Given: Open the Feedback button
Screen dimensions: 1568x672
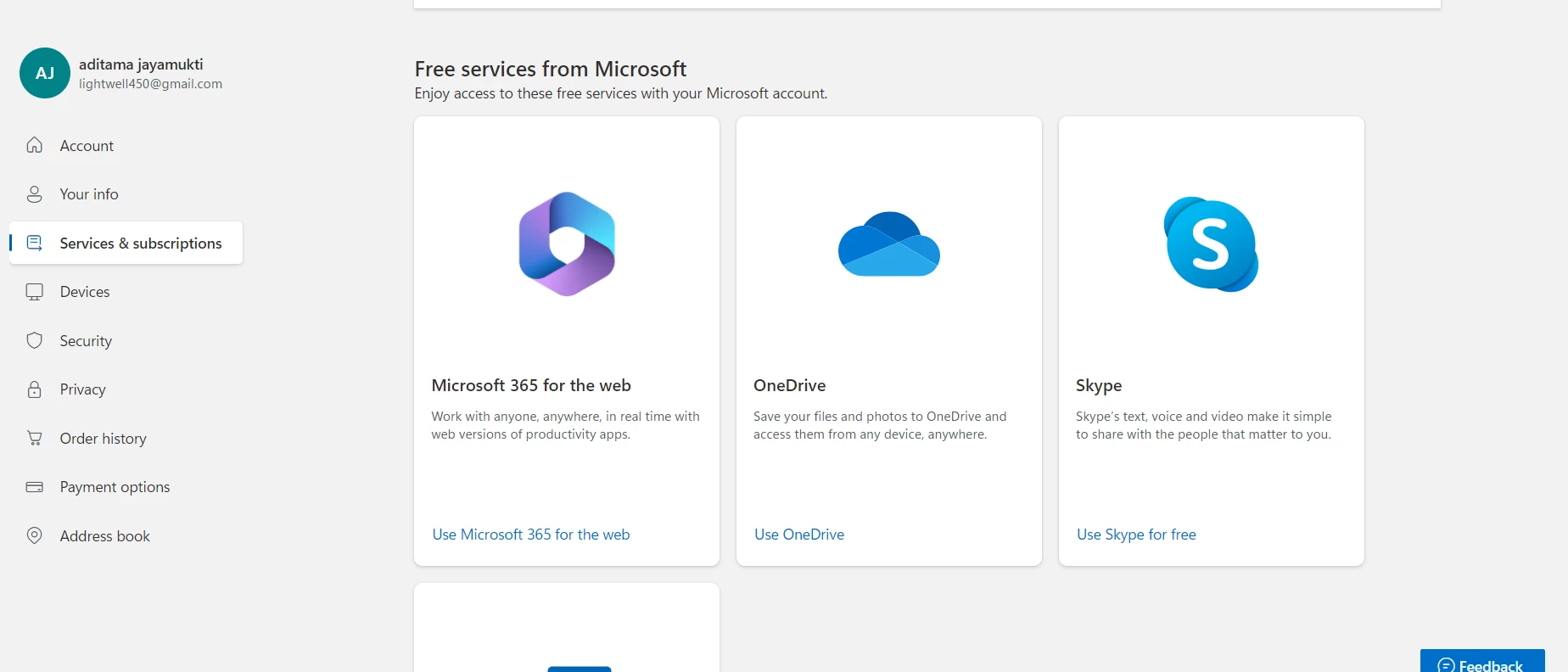Looking at the screenshot, I should click(1481, 664).
